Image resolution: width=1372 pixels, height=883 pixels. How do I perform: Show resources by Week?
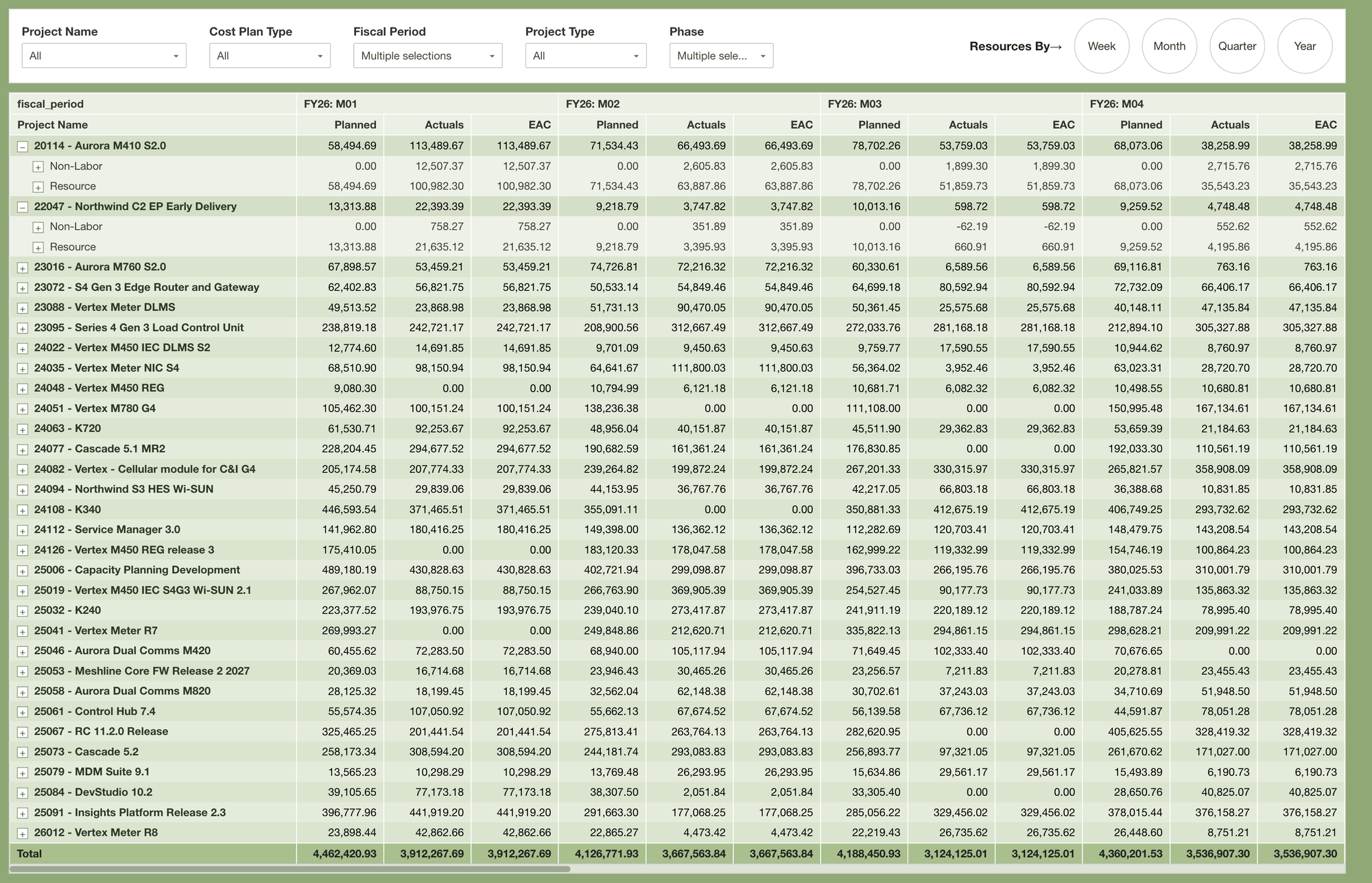click(x=1102, y=46)
